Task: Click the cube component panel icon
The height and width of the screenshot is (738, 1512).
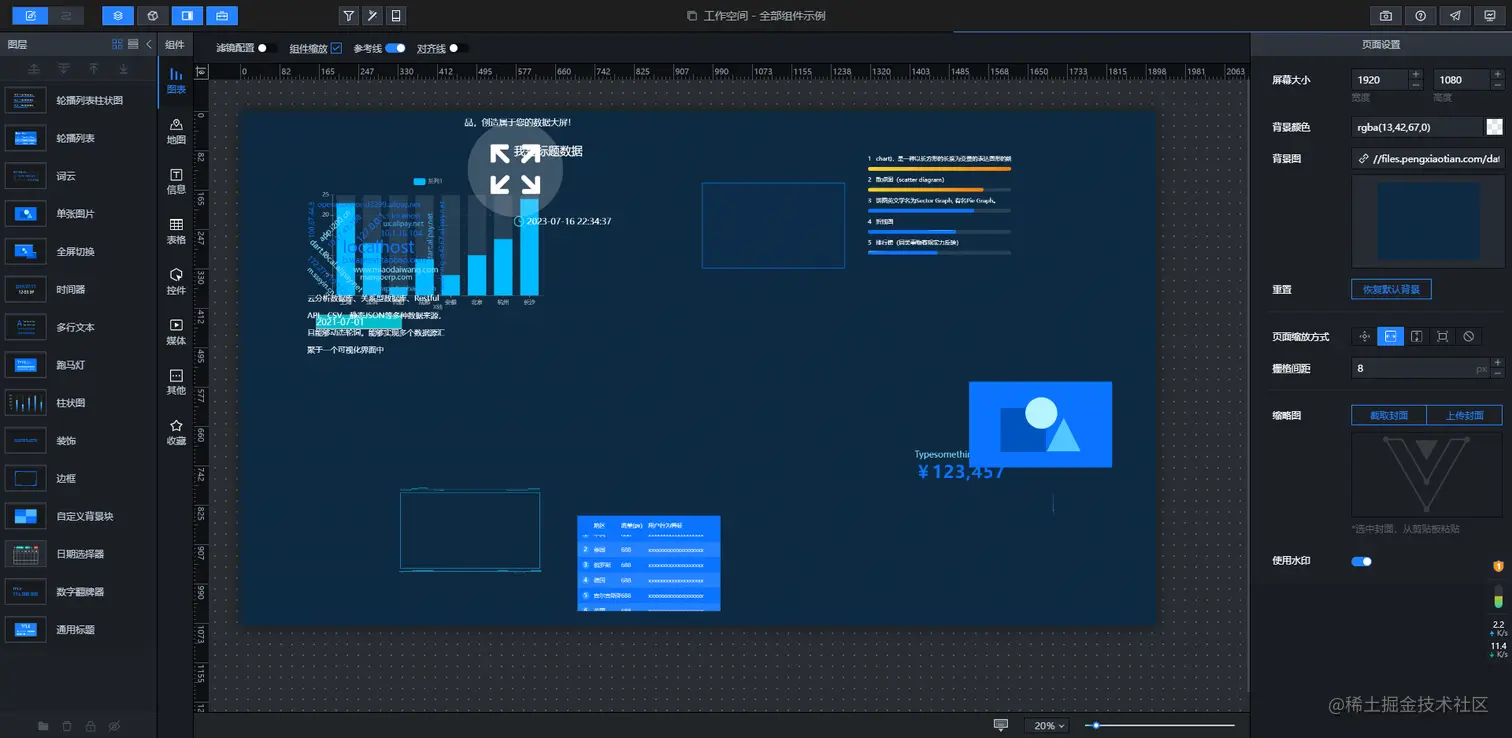Action: 152,16
